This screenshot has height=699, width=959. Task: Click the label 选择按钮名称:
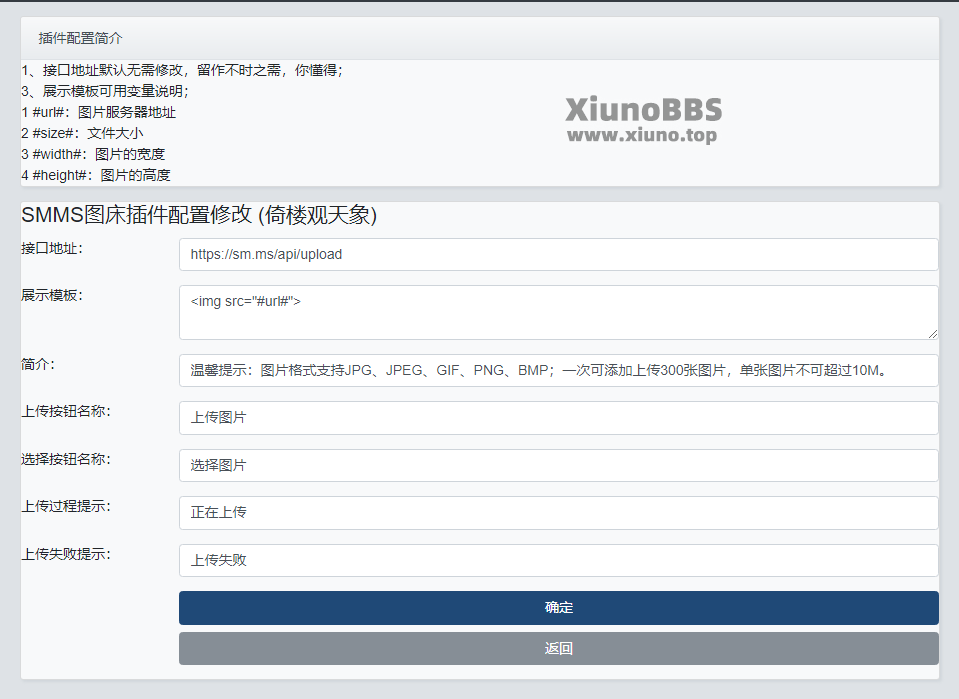tap(66, 459)
